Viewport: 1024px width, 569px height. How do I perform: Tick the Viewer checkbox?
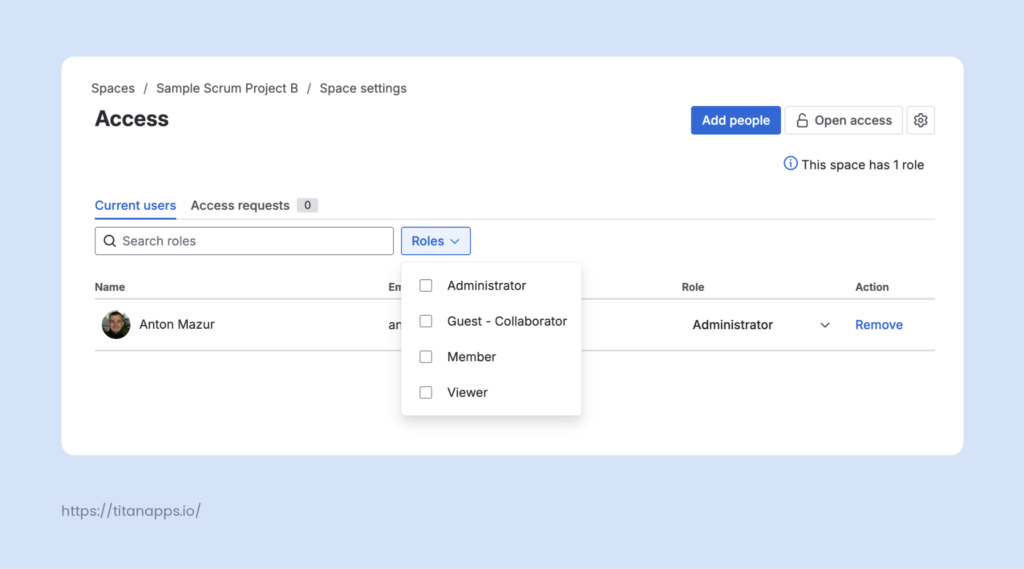pyautogui.click(x=426, y=393)
